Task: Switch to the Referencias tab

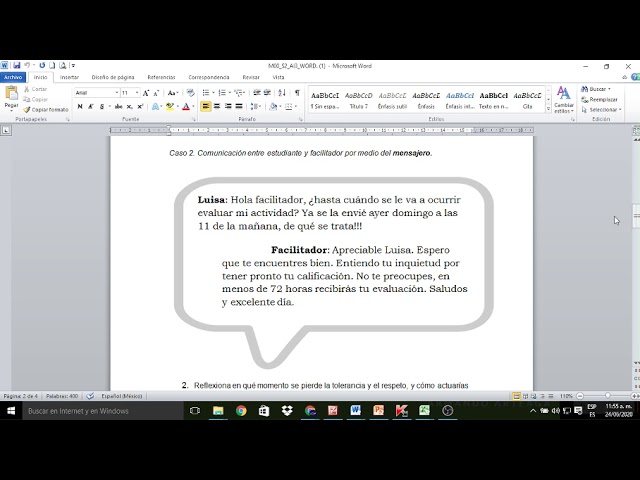Action: (161, 77)
